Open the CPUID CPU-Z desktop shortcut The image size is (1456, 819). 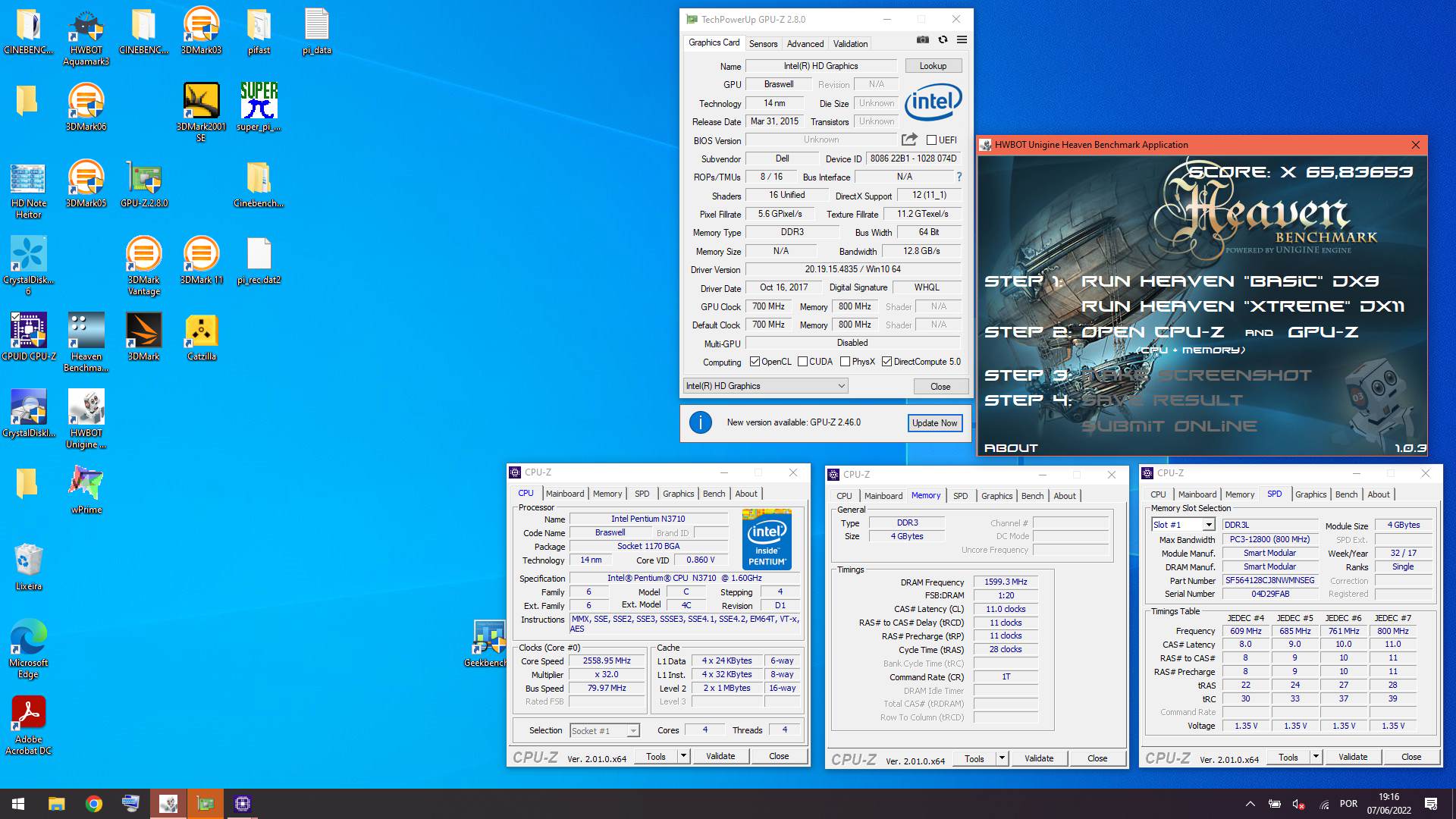click(x=28, y=337)
